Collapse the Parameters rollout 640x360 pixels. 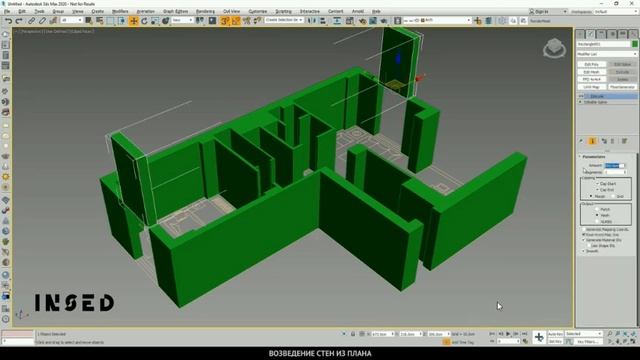pyautogui.click(x=593, y=157)
